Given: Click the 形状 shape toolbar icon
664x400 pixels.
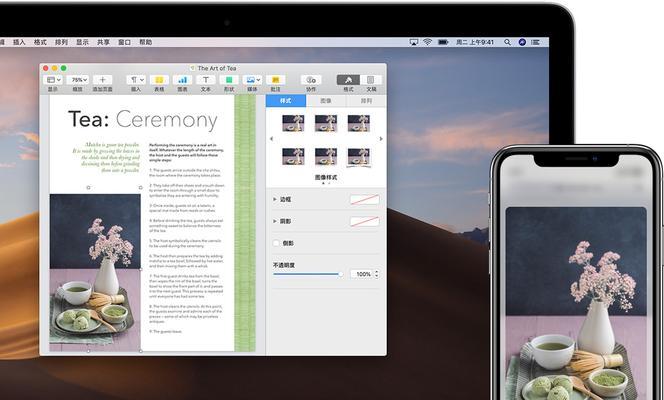Looking at the screenshot, I should click(x=229, y=80).
